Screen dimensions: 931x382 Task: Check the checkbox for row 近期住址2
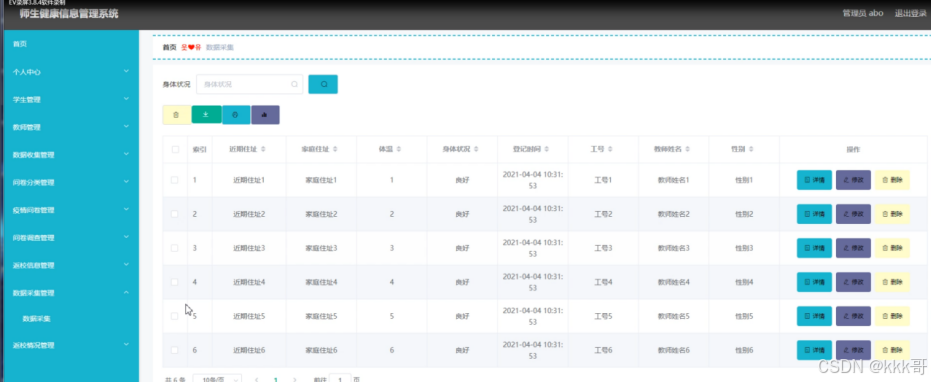pos(175,214)
